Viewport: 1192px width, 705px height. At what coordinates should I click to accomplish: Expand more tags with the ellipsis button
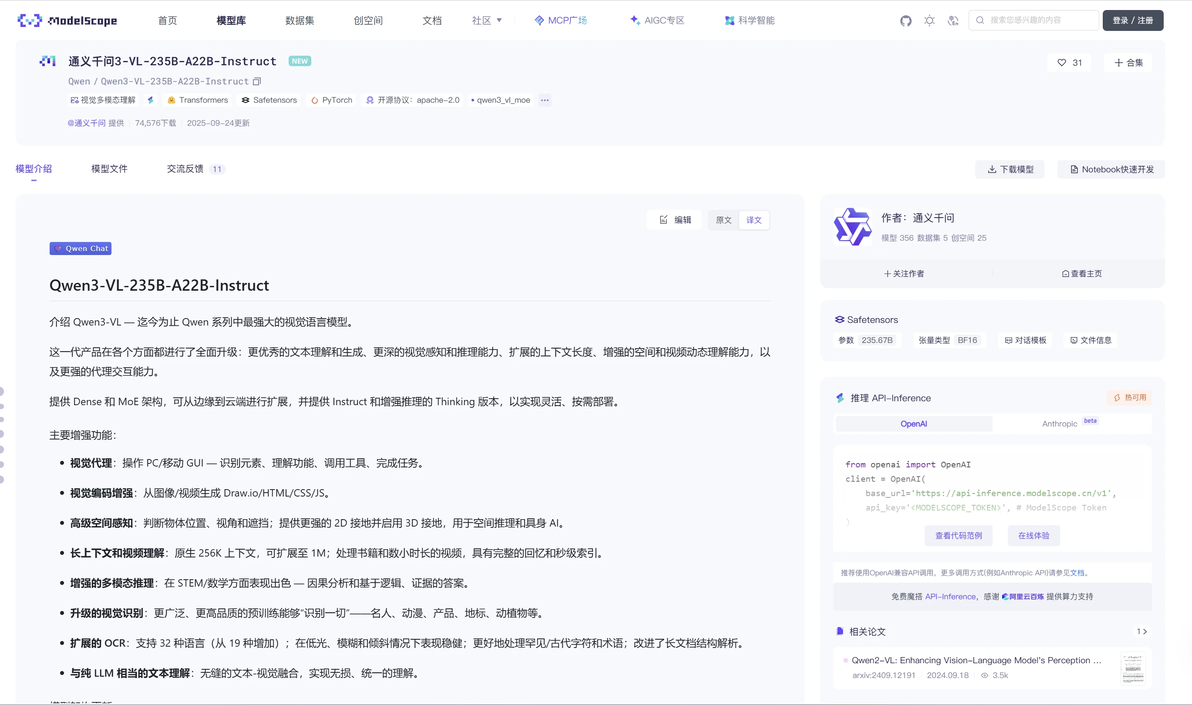[x=545, y=100]
